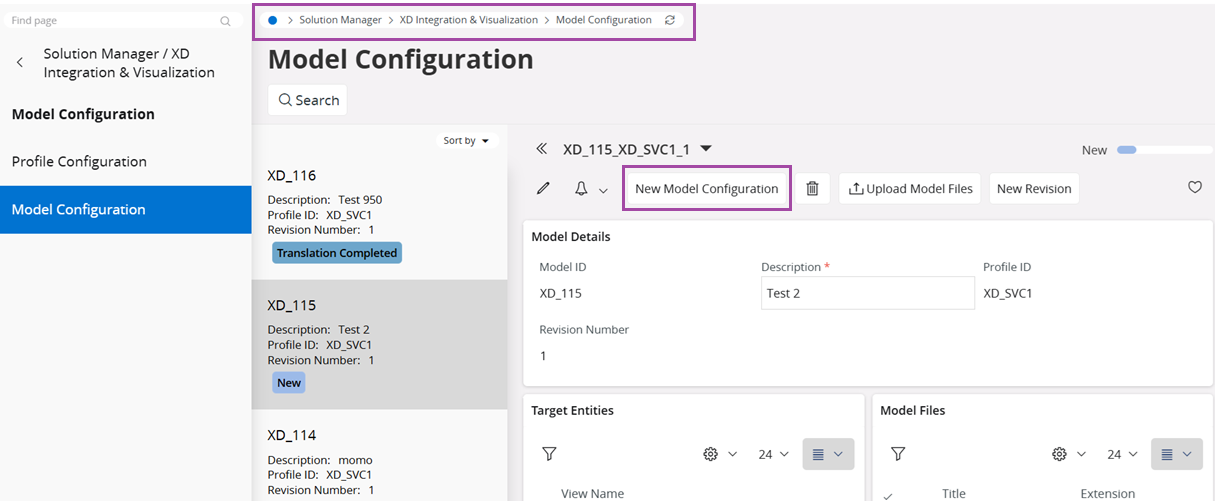This screenshot has width=1220, height=501.
Task: Click the back arrow in sidebar
Action: 20,63
